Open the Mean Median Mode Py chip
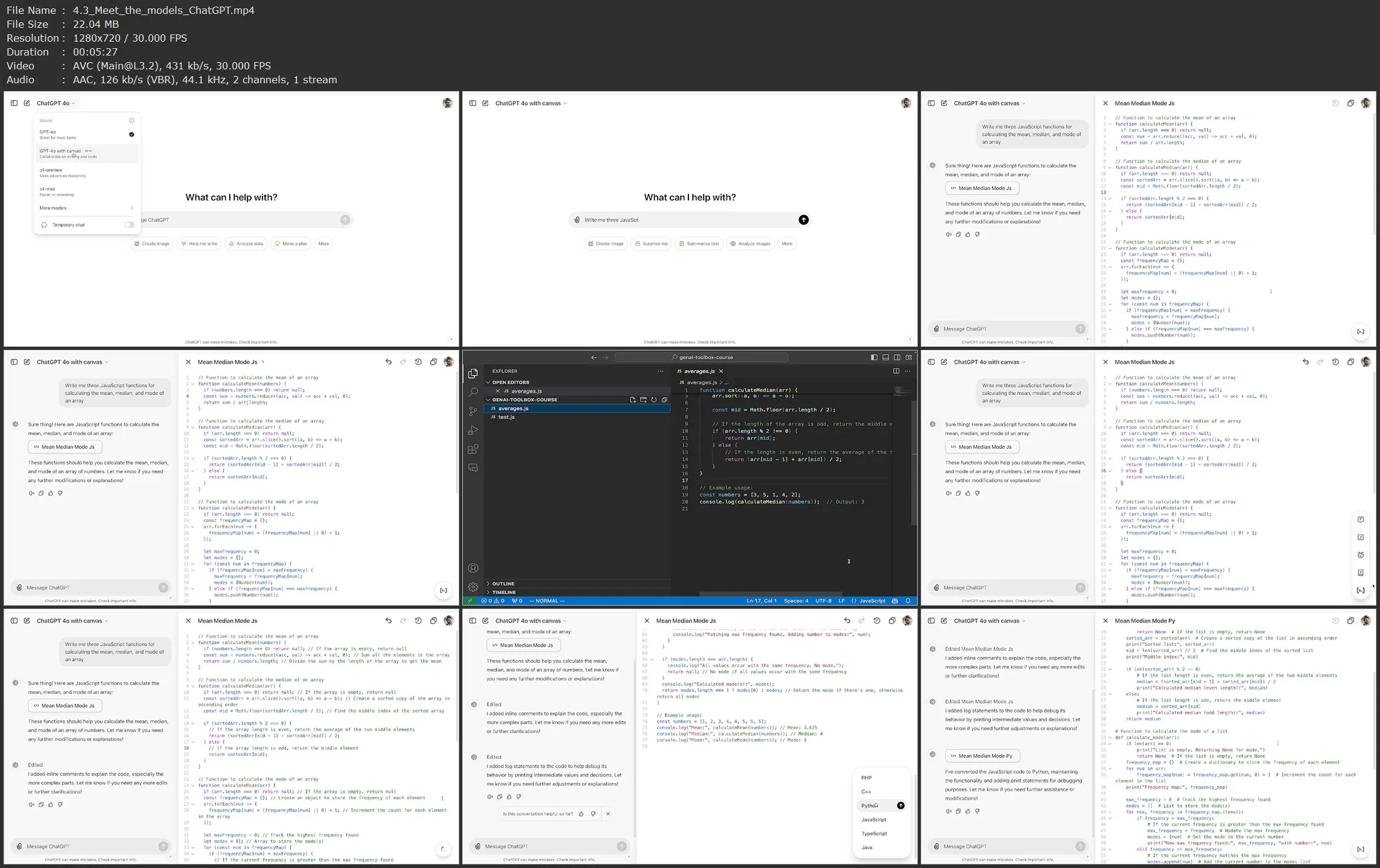The height and width of the screenshot is (868, 1380). [982, 756]
